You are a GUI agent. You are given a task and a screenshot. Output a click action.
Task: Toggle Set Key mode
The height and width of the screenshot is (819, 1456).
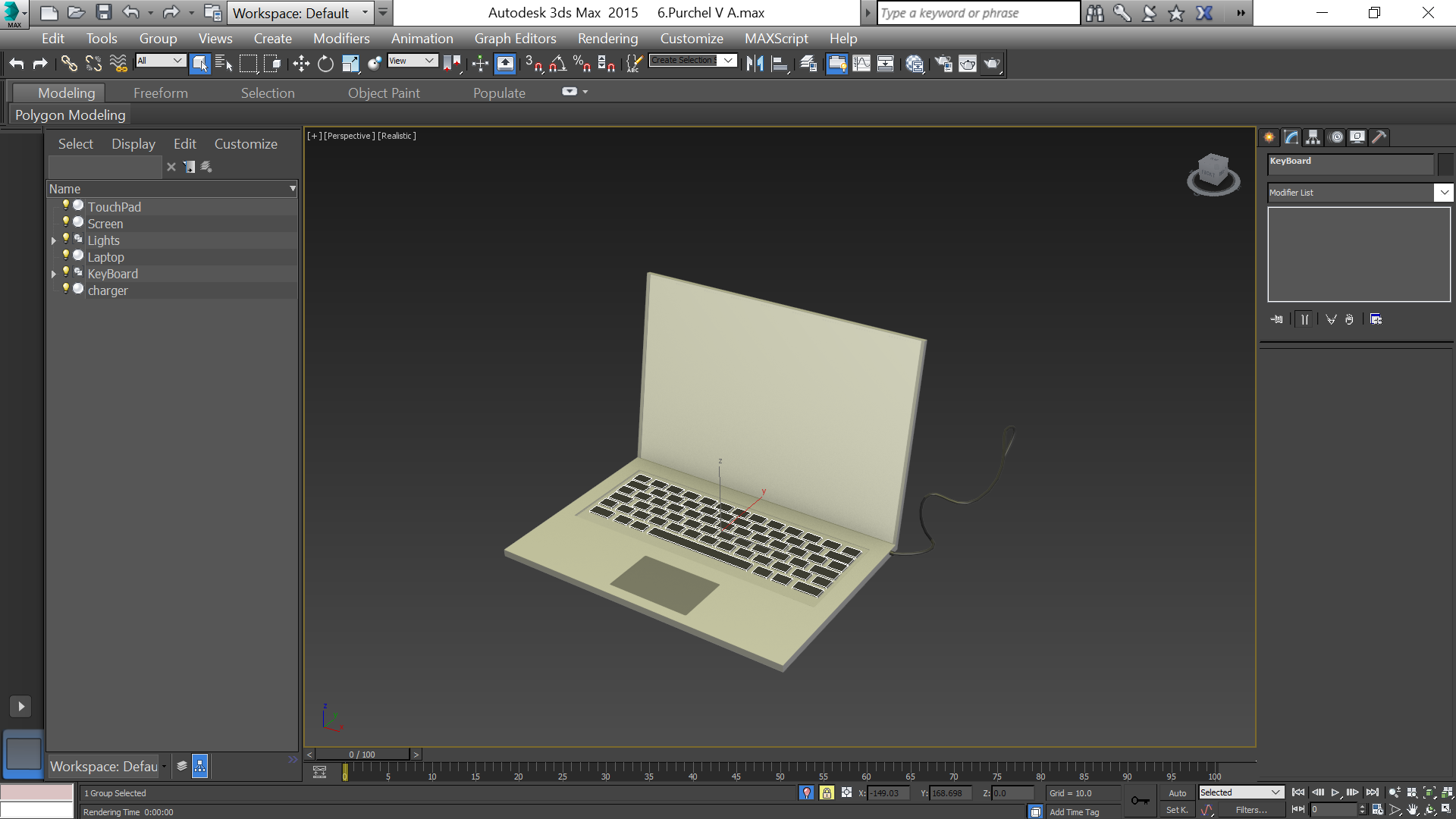[x=1178, y=810]
